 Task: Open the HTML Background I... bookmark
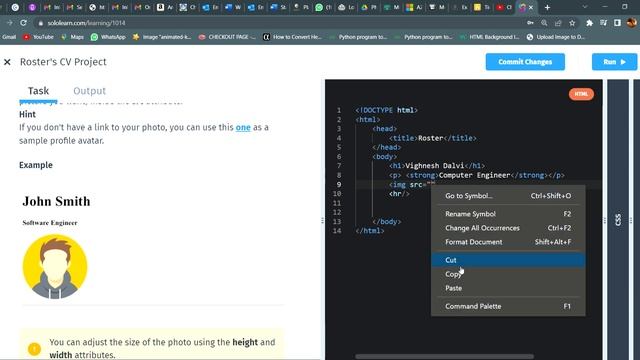(489, 37)
